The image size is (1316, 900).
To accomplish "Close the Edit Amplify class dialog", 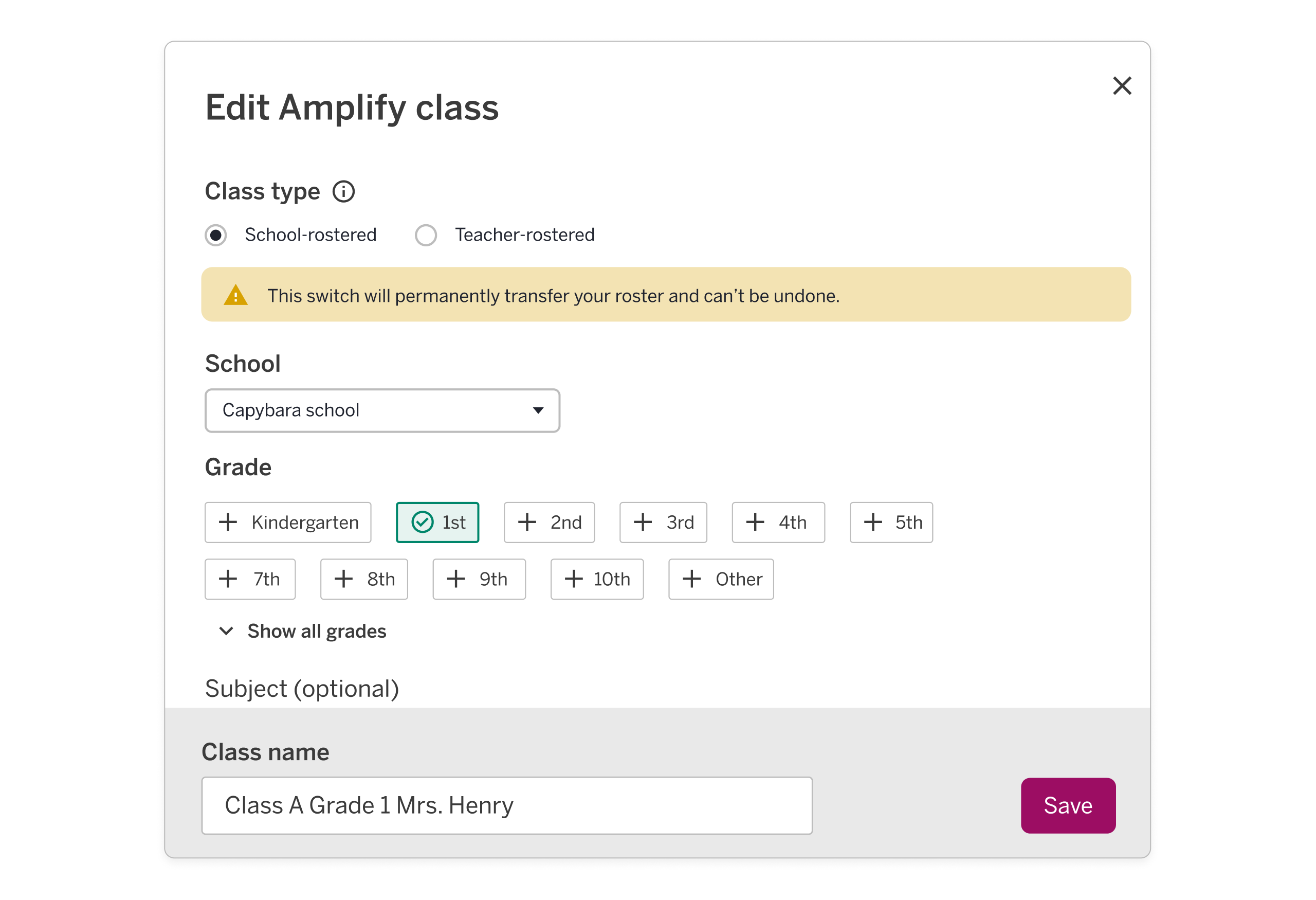I will point(1122,86).
